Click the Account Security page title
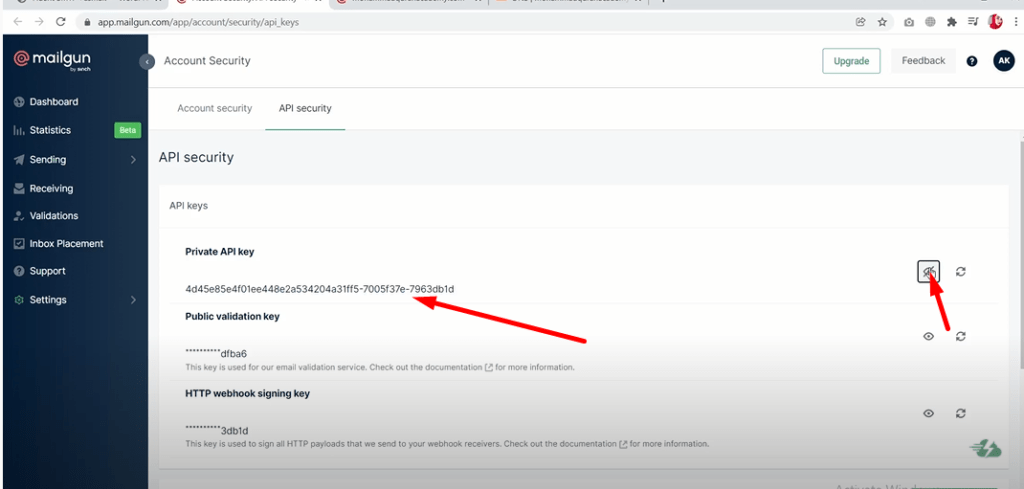 pyautogui.click(x=207, y=61)
